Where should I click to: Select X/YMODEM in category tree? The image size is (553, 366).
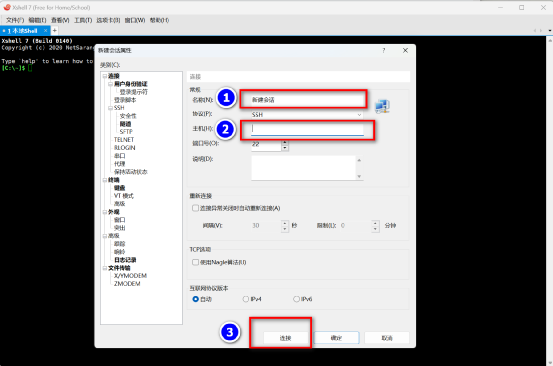point(130,276)
